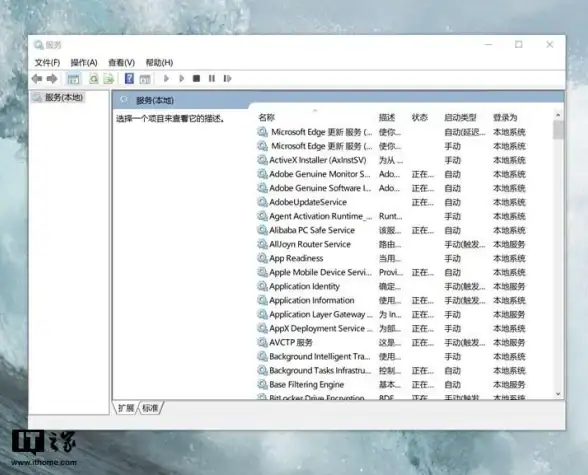Select AVCTP 服务 row

391,342
